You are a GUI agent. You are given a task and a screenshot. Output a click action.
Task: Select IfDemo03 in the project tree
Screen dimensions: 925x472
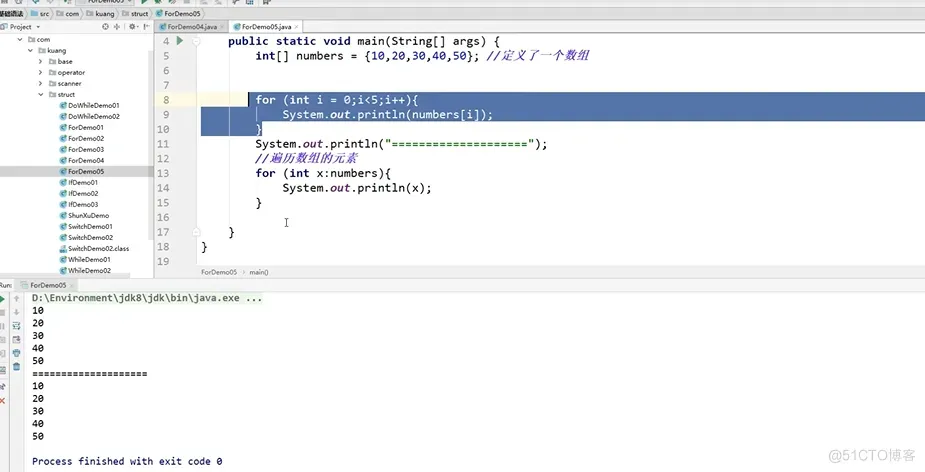79,205
